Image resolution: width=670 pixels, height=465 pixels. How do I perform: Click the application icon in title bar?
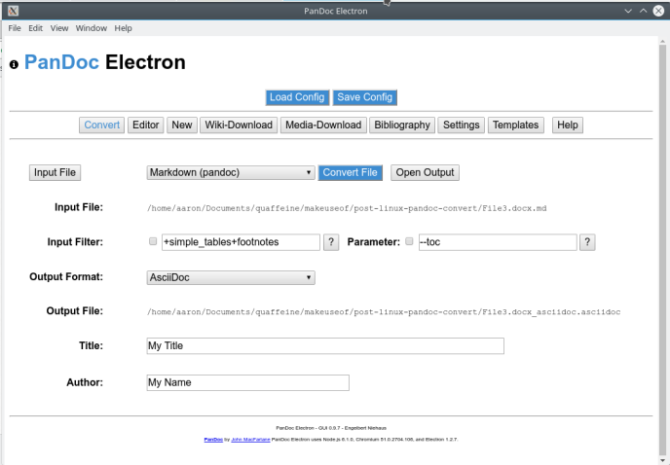pyautogui.click(x=10, y=10)
